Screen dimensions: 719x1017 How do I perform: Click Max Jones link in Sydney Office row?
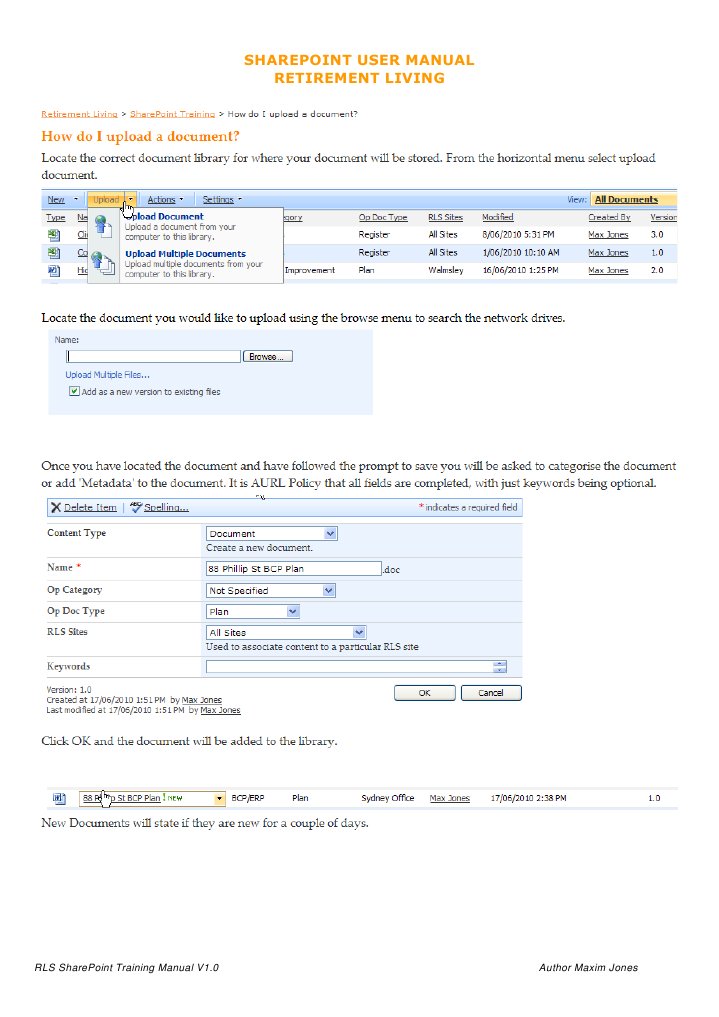click(x=449, y=798)
